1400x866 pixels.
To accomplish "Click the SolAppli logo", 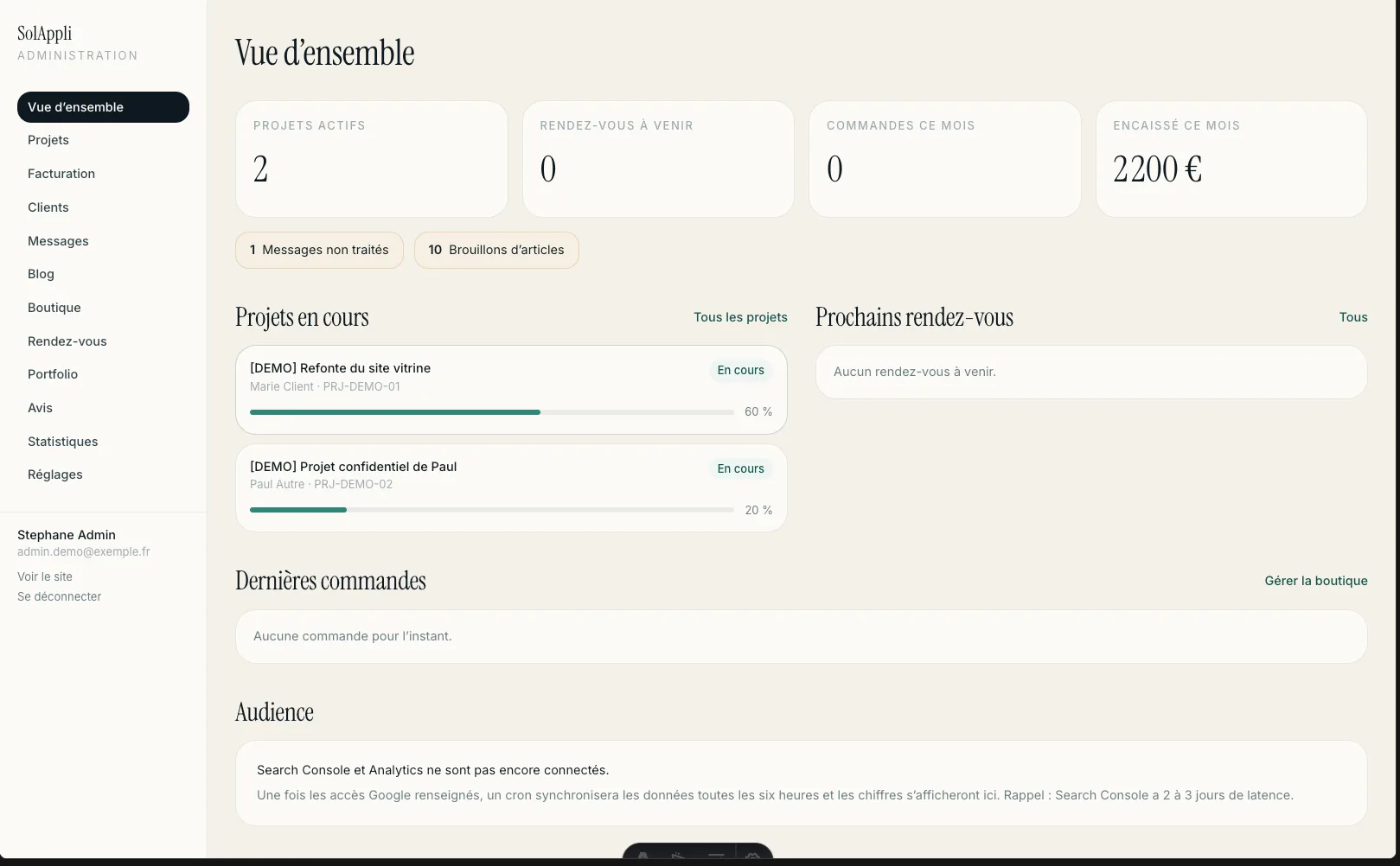I will point(45,34).
